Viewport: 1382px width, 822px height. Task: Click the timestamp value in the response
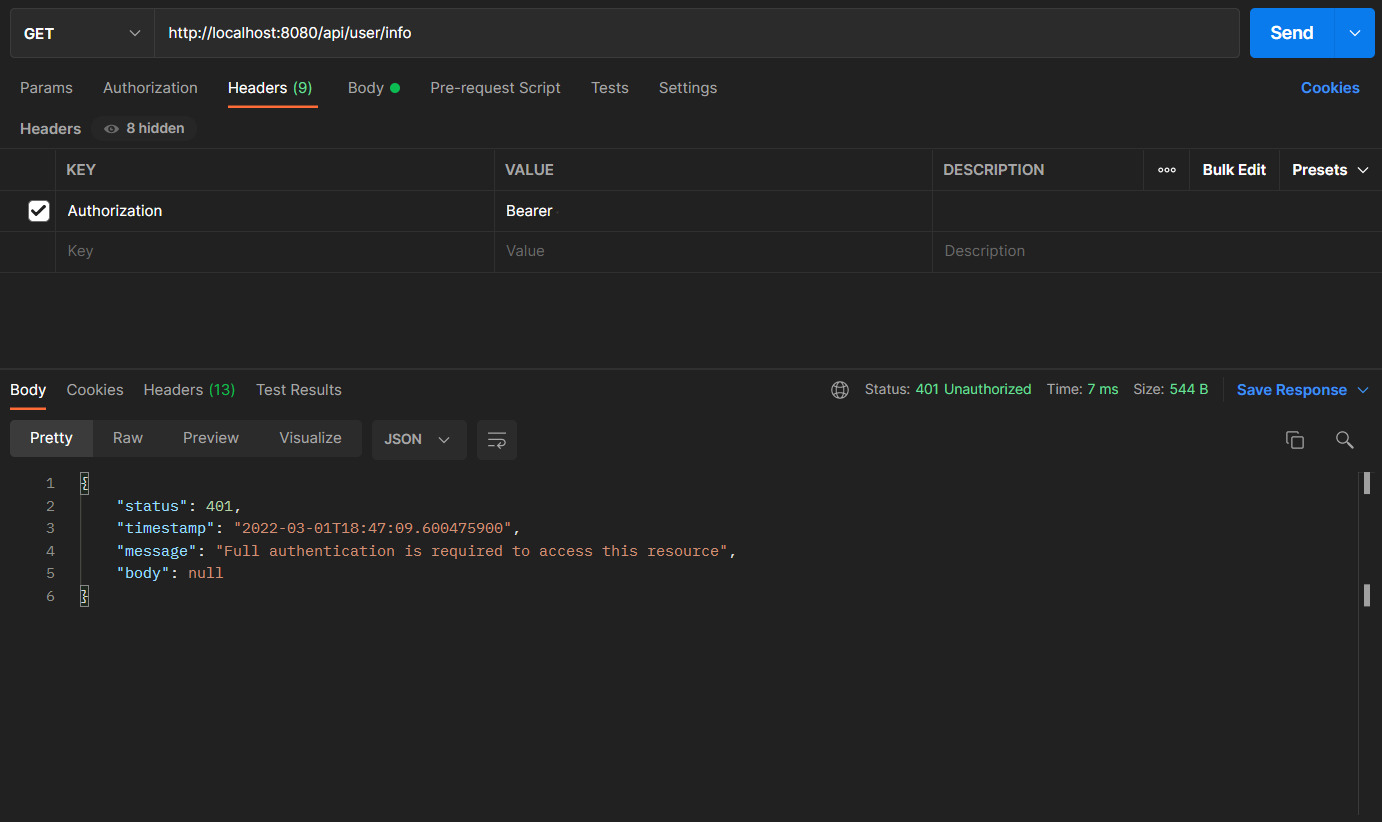click(x=373, y=528)
